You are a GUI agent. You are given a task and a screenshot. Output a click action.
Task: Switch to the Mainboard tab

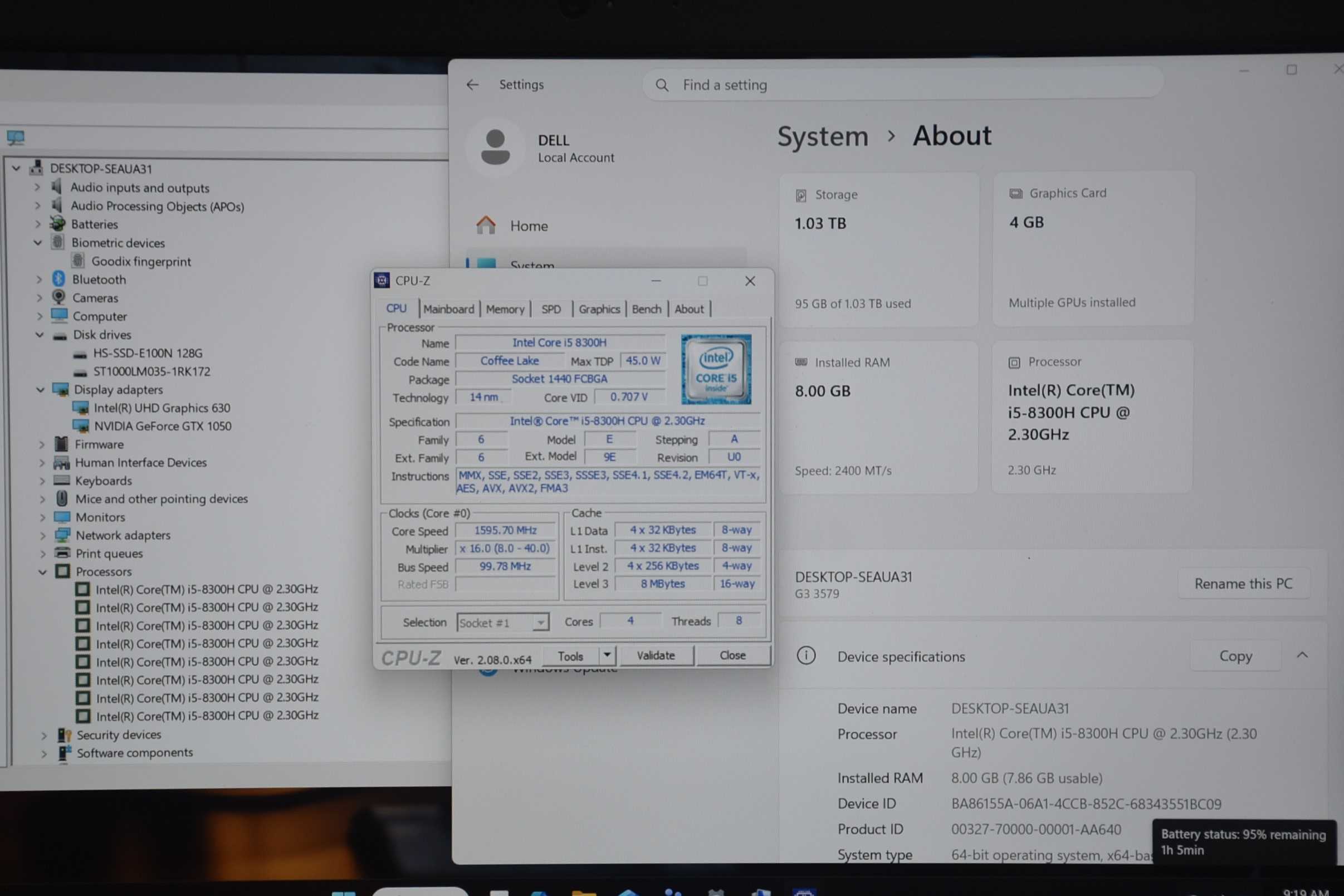(x=448, y=309)
